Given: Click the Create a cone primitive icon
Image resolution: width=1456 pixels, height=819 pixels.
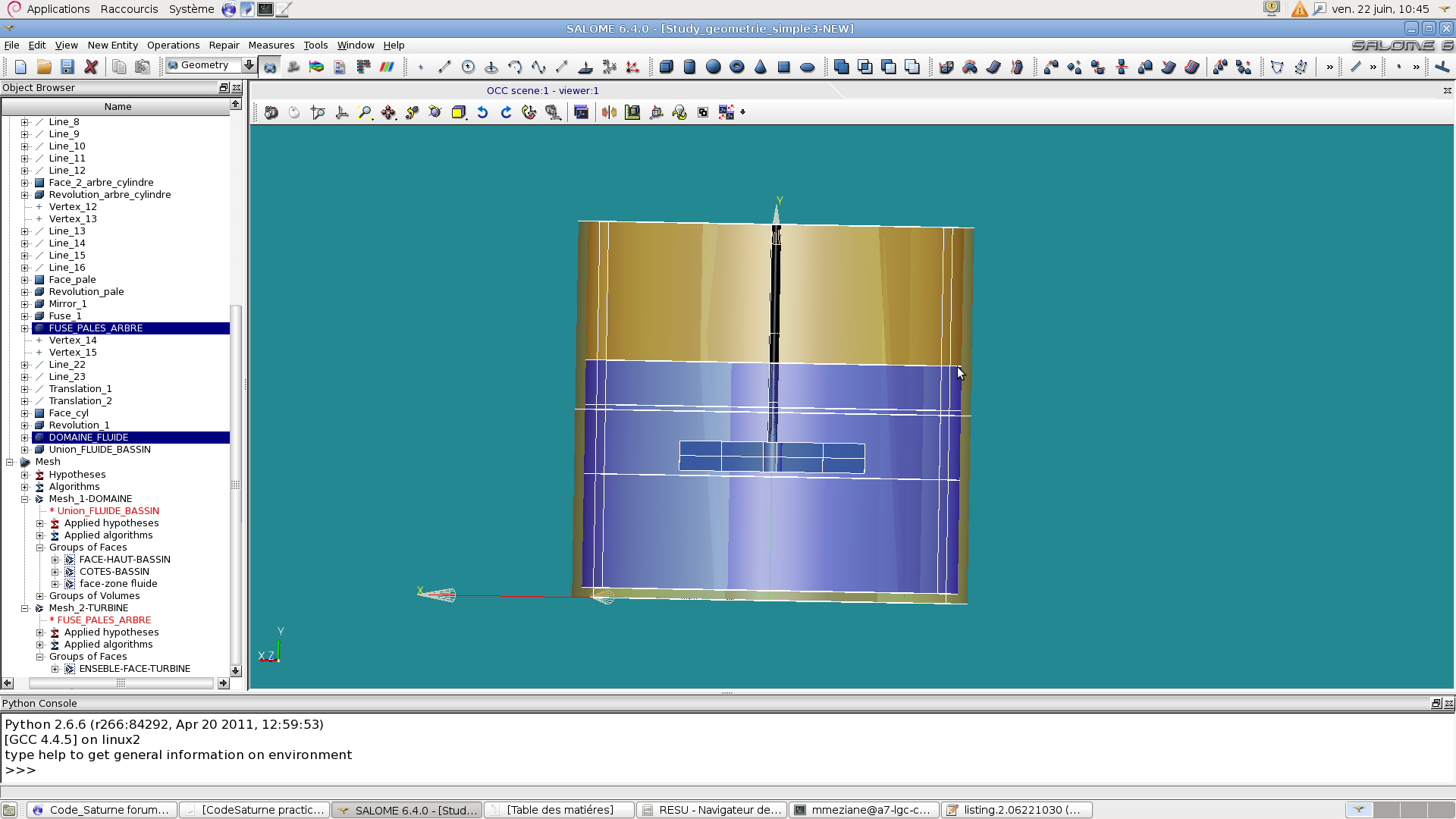Looking at the screenshot, I should [x=761, y=67].
